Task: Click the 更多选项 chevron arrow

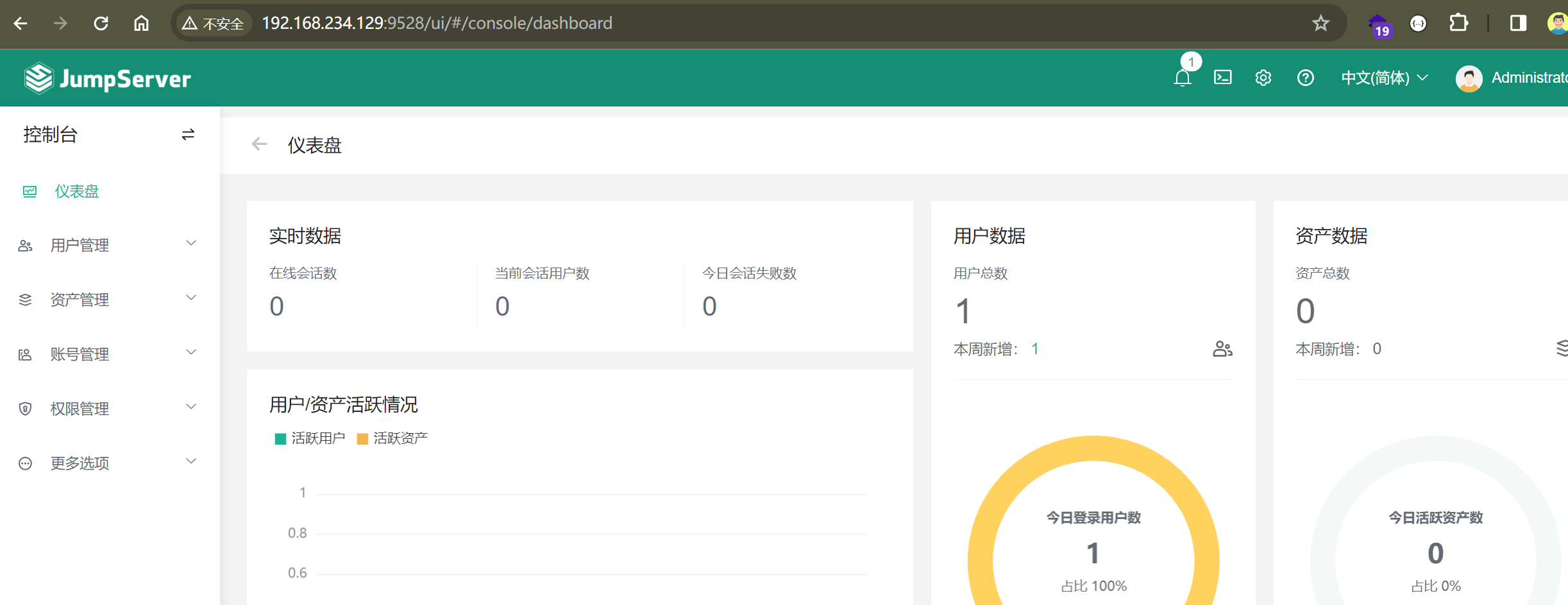Action: click(x=191, y=461)
